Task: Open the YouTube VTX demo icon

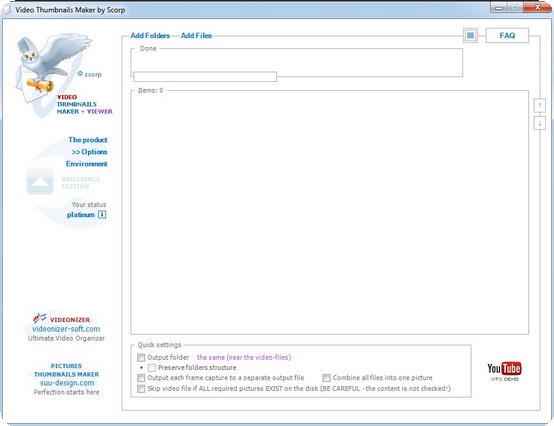Action: tap(504, 371)
